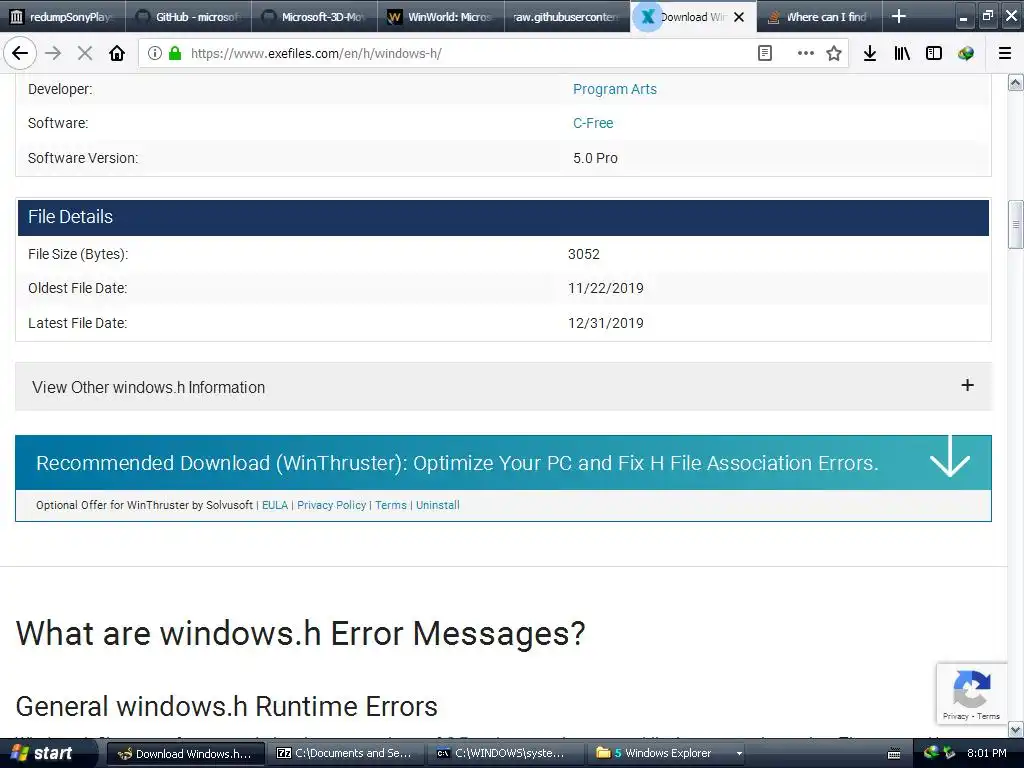
Task: Open the downloads panel
Action: pyautogui.click(x=870, y=54)
